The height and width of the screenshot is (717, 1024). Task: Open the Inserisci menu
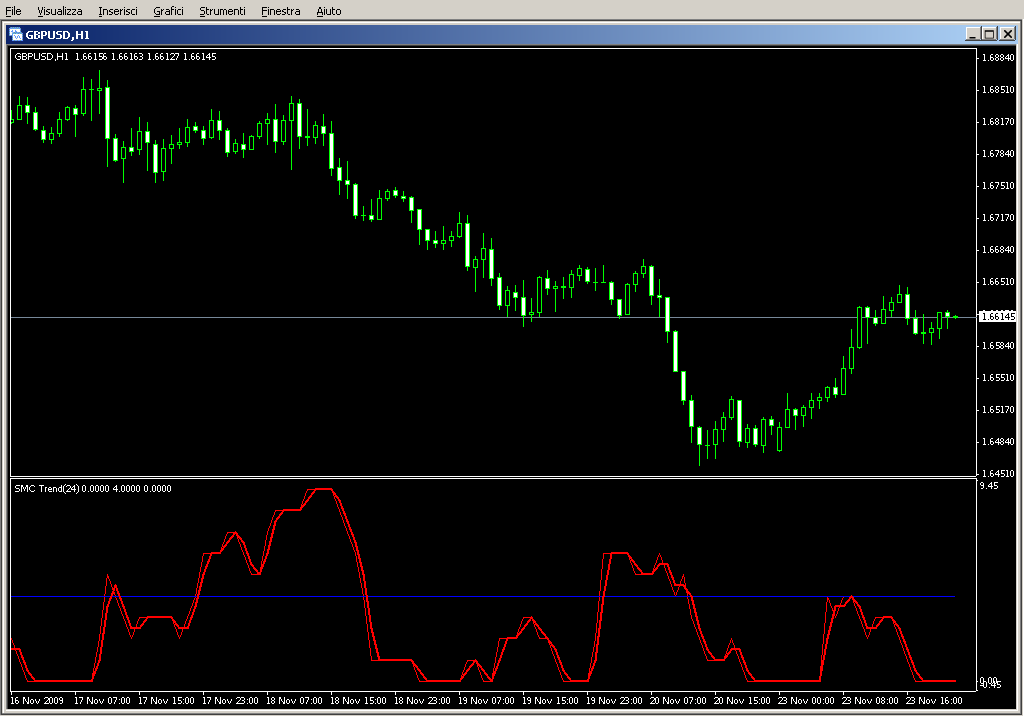pos(118,11)
